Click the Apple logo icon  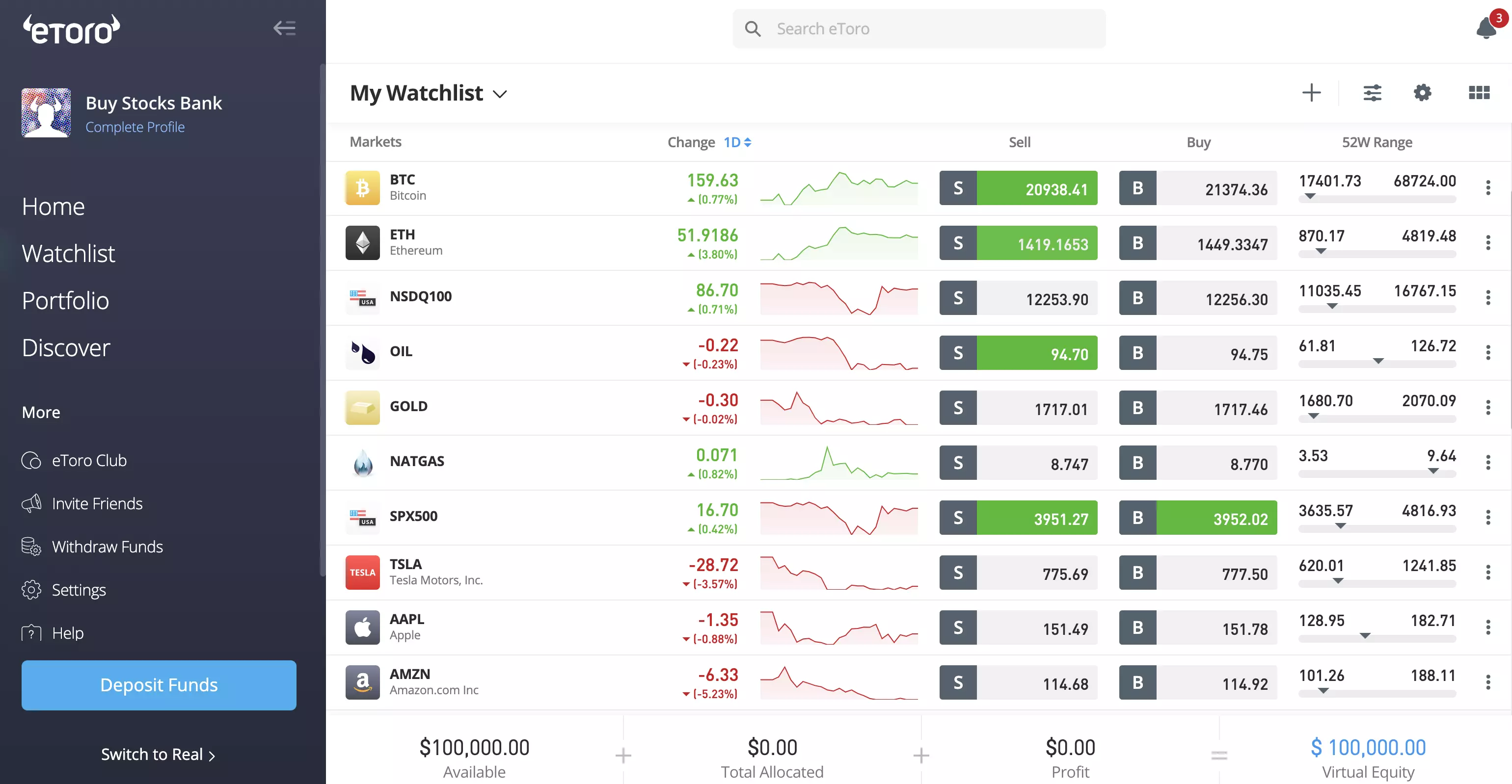(x=362, y=627)
